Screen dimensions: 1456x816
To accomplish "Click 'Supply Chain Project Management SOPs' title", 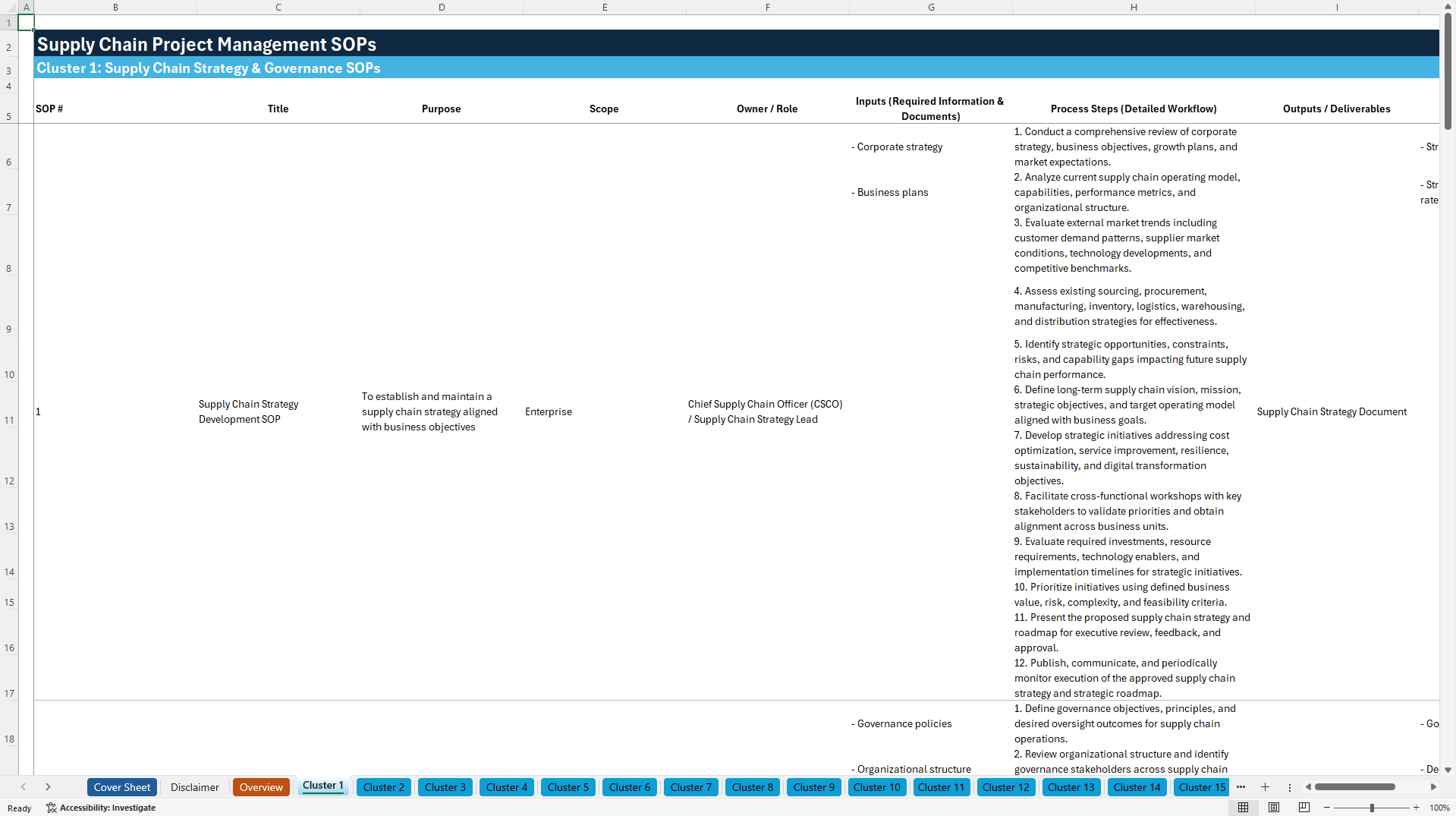I will (206, 44).
